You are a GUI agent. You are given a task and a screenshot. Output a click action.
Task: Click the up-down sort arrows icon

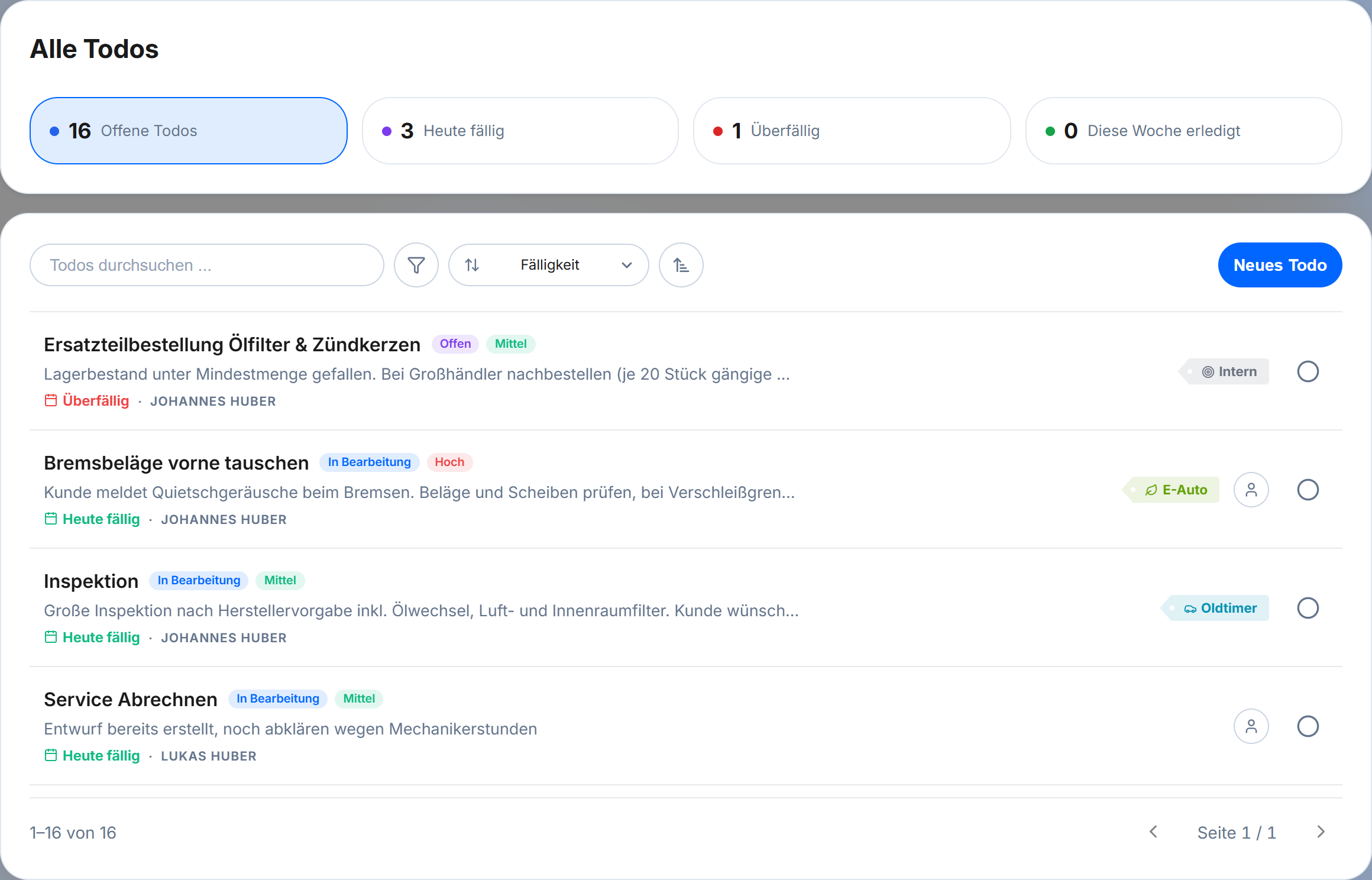(x=472, y=265)
